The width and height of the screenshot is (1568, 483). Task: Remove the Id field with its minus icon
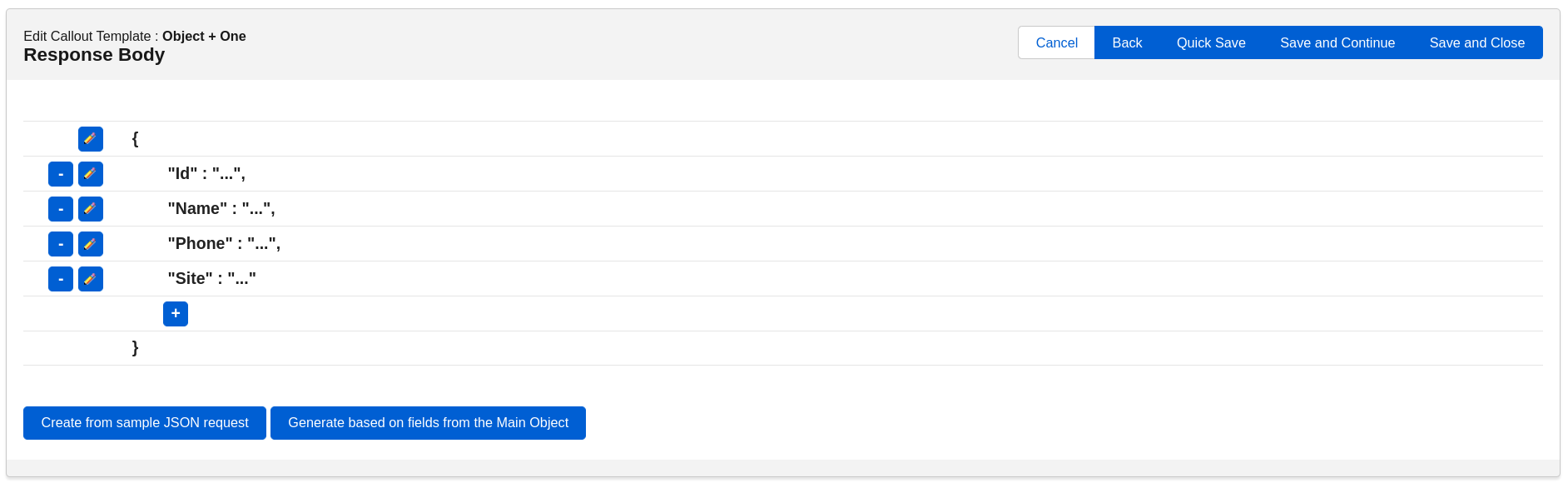coord(61,174)
